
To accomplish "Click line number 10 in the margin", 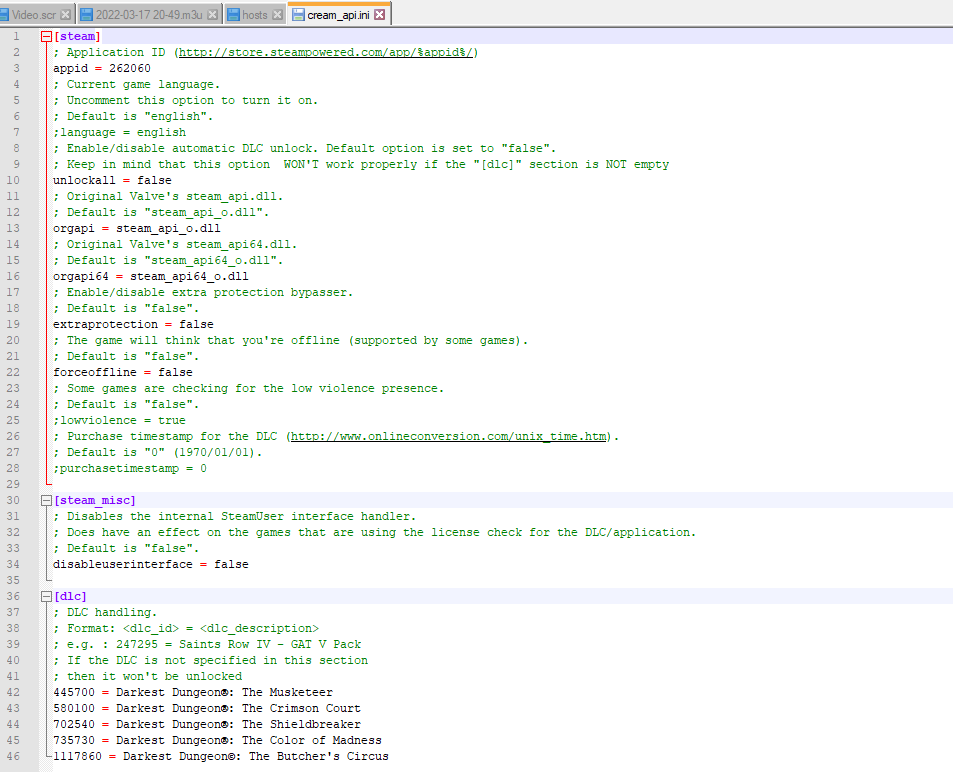I will pyautogui.click(x=16, y=180).
